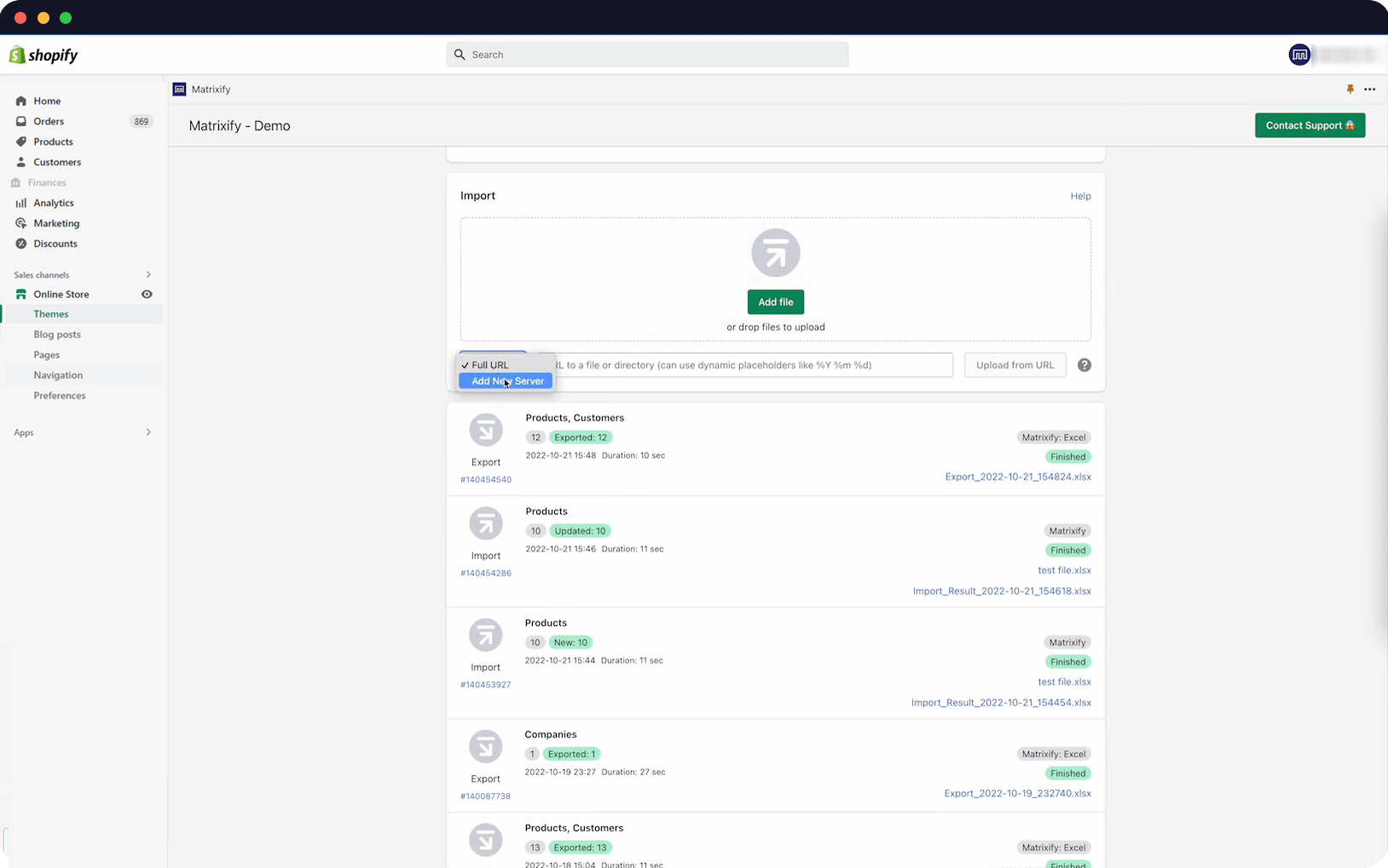Open job #140453927 link
The image size is (1388, 868).
485,685
